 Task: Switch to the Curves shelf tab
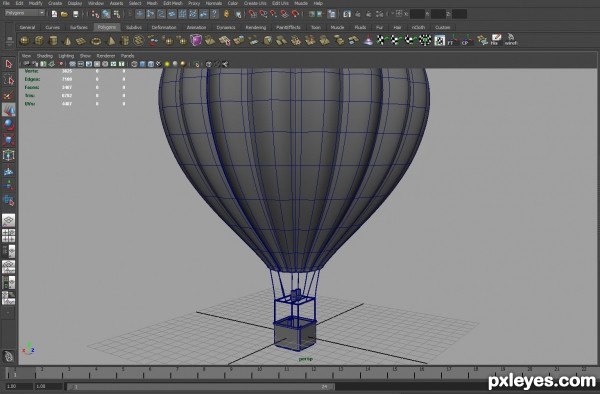pos(52,28)
